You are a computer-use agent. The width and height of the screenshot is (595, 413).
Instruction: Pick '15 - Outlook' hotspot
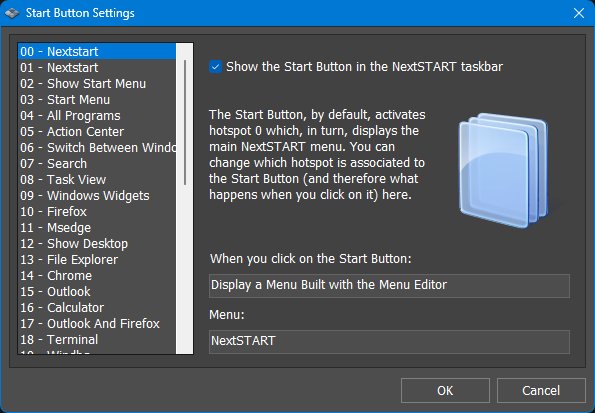point(97,292)
